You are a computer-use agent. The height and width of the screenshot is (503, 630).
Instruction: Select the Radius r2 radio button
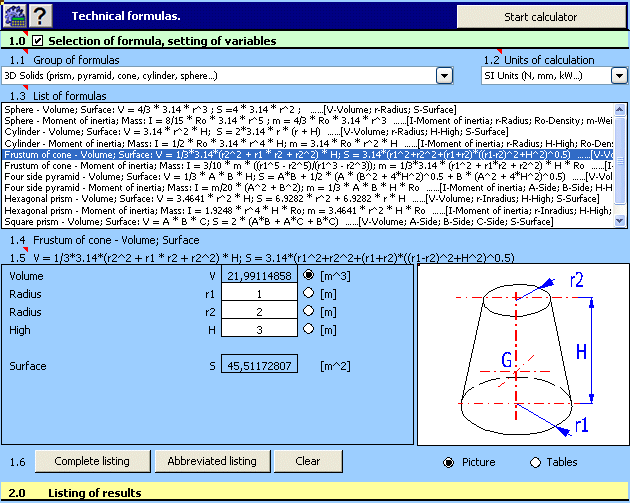[x=308, y=311]
